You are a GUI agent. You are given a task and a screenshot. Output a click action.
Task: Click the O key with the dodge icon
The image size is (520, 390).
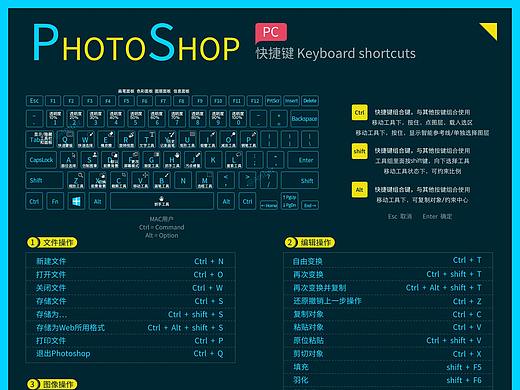pos(228,139)
